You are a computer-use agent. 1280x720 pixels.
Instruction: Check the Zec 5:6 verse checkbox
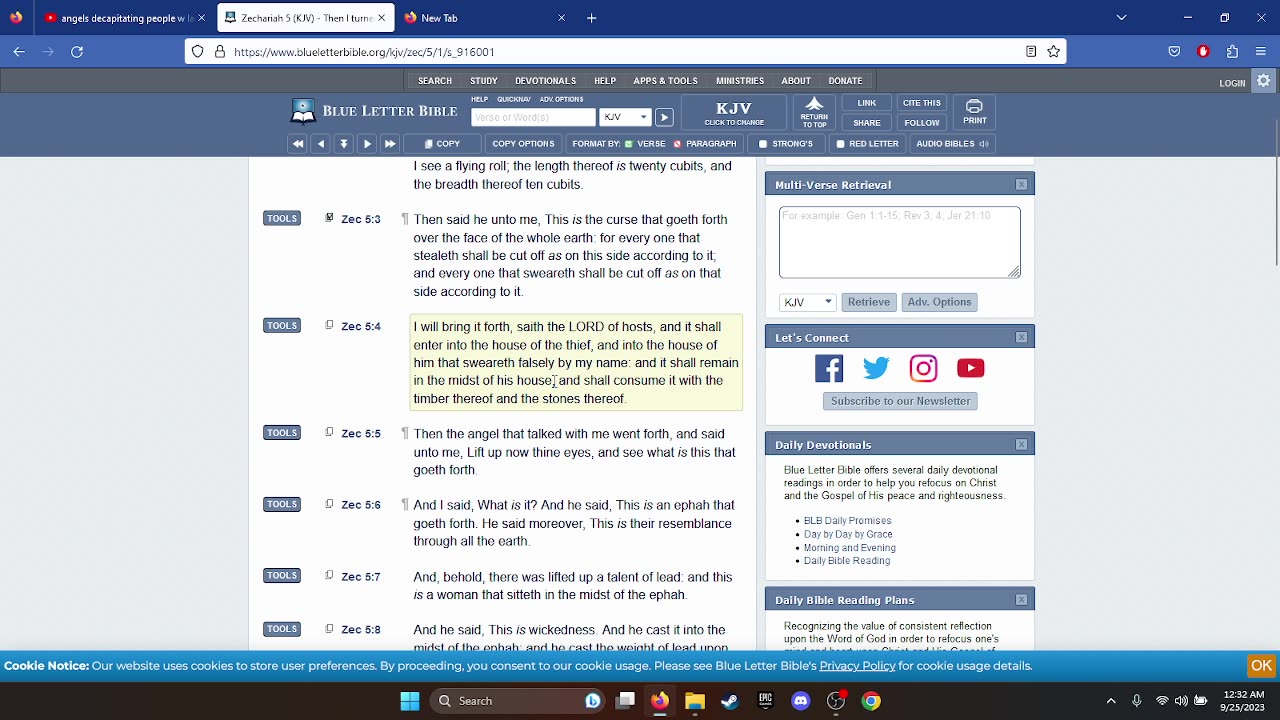[x=329, y=504]
